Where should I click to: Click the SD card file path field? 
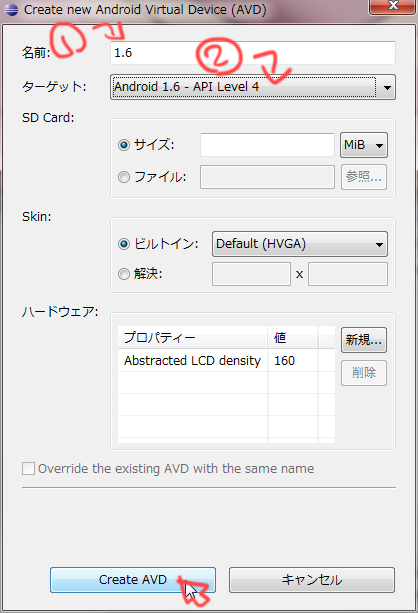point(267,177)
